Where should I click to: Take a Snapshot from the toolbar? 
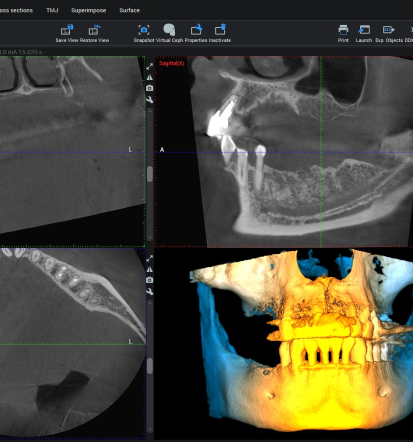click(144, 30)
